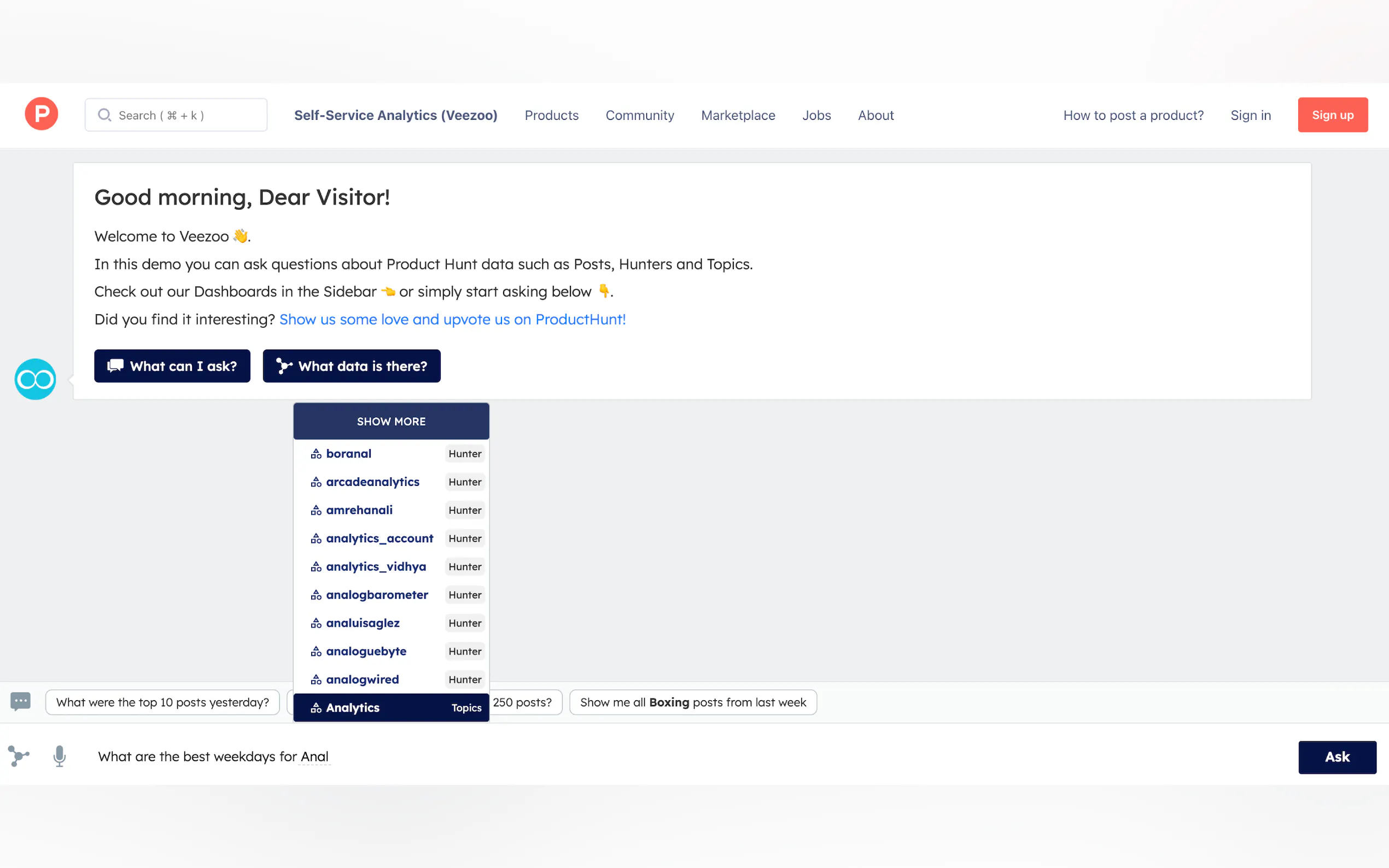This screenshot has width=1389, height=868.
Task: Choose analytics_vidhya Hunter suggestion
Action: [x=376, y=567]
